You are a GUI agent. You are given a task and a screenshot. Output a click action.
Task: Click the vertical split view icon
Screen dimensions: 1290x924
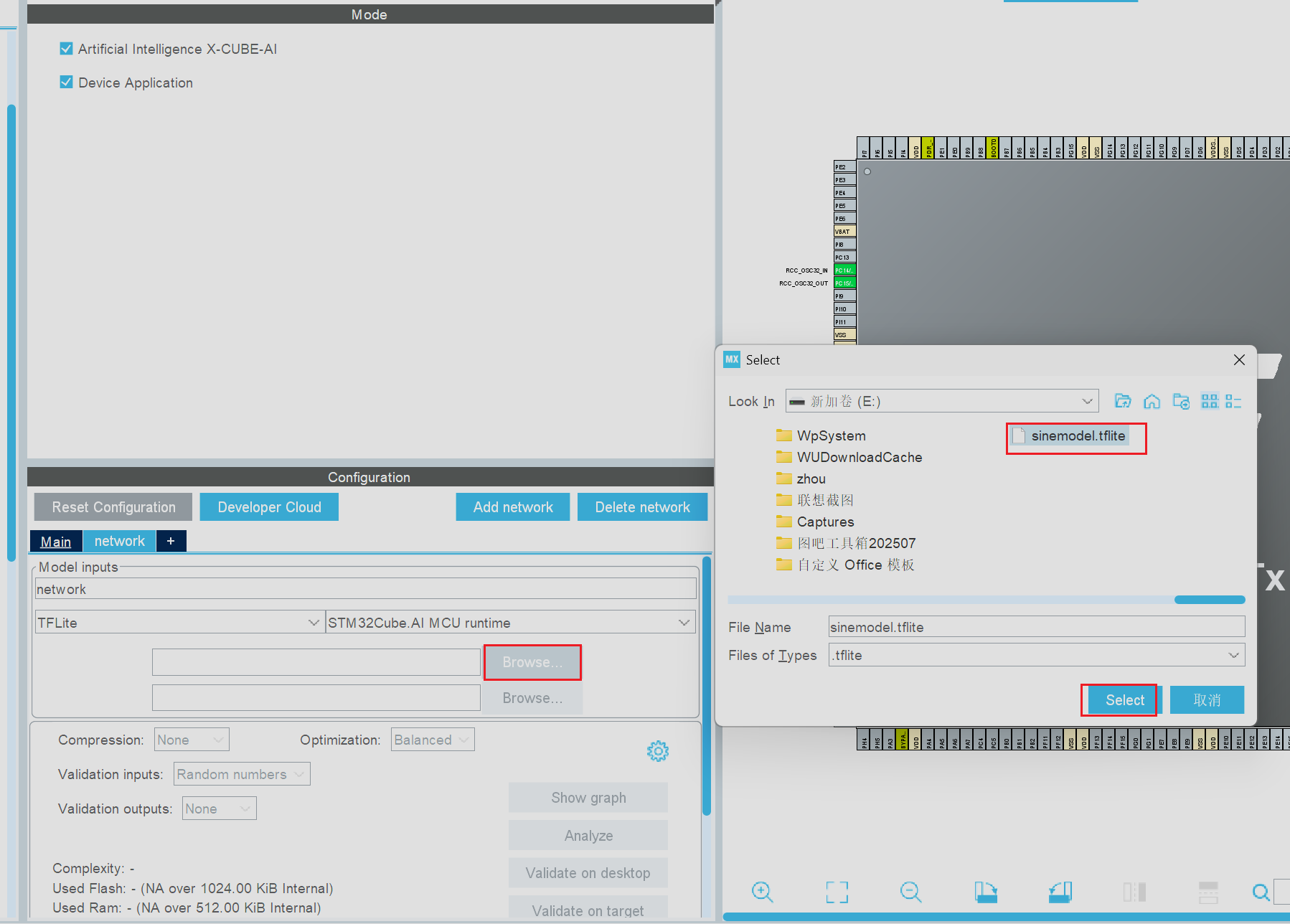click(1134, 892)
